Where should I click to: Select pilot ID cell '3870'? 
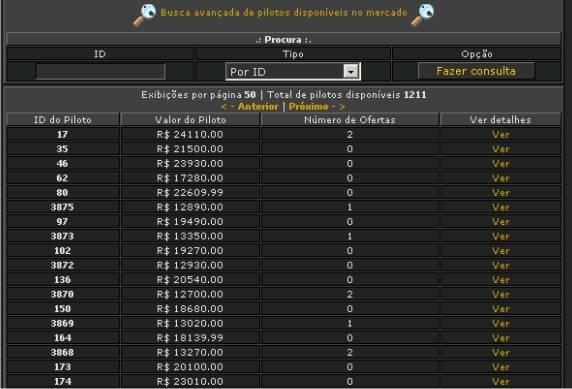pos(62,294)
